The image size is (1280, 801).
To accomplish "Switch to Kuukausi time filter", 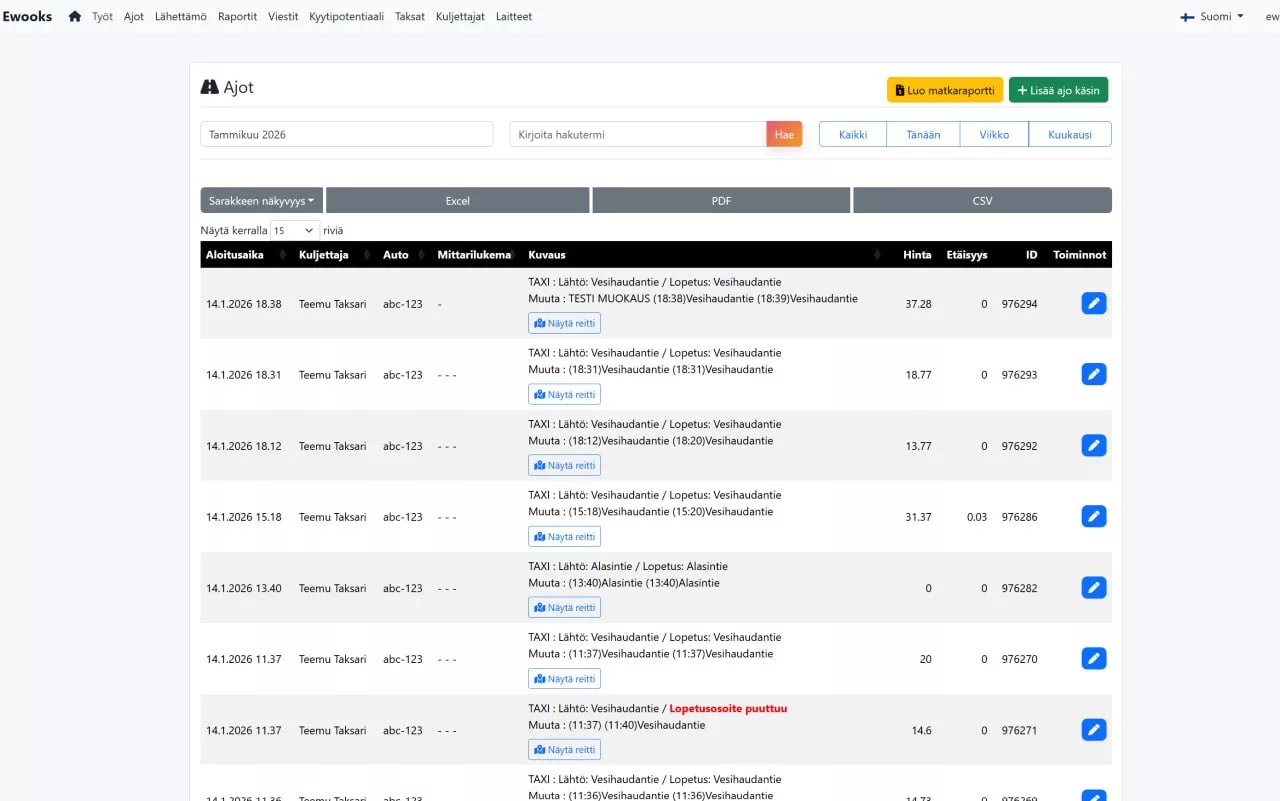I will [x=1070, y=134].
